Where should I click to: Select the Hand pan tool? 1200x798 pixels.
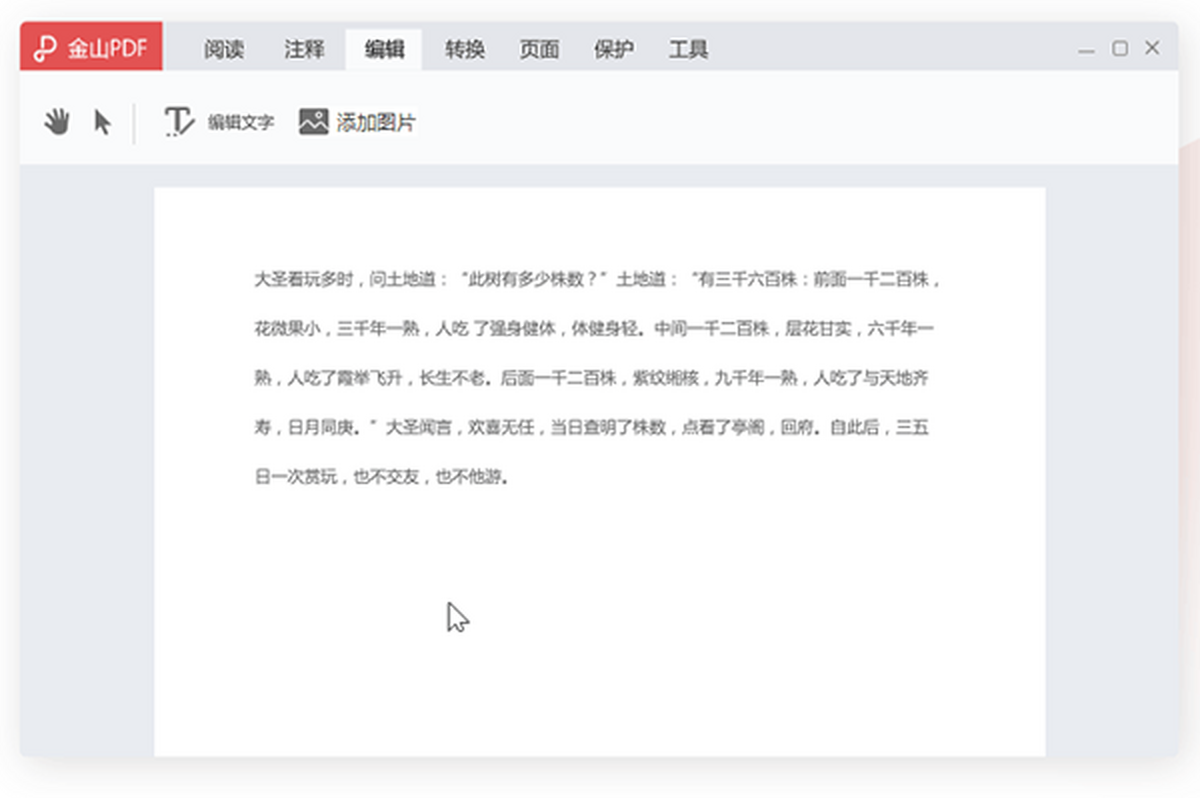click(x=57, y=123)
